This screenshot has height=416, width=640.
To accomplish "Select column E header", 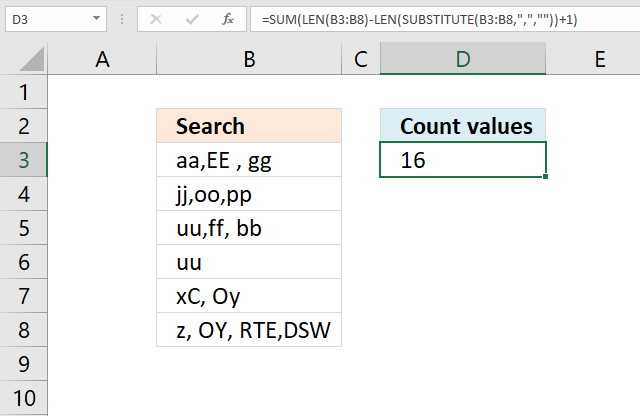I will [599, 60].
